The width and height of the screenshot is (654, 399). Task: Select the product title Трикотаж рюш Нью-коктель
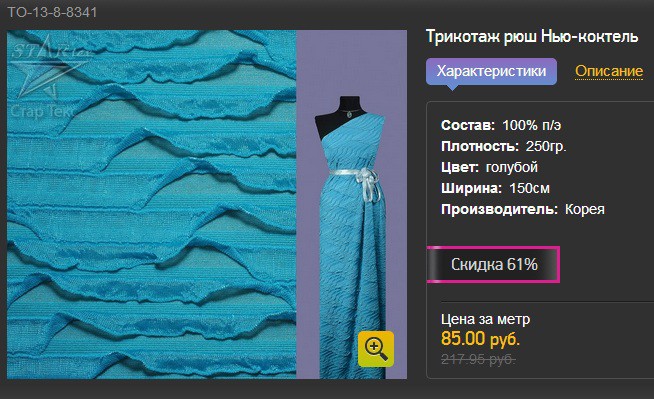(532, 37)
